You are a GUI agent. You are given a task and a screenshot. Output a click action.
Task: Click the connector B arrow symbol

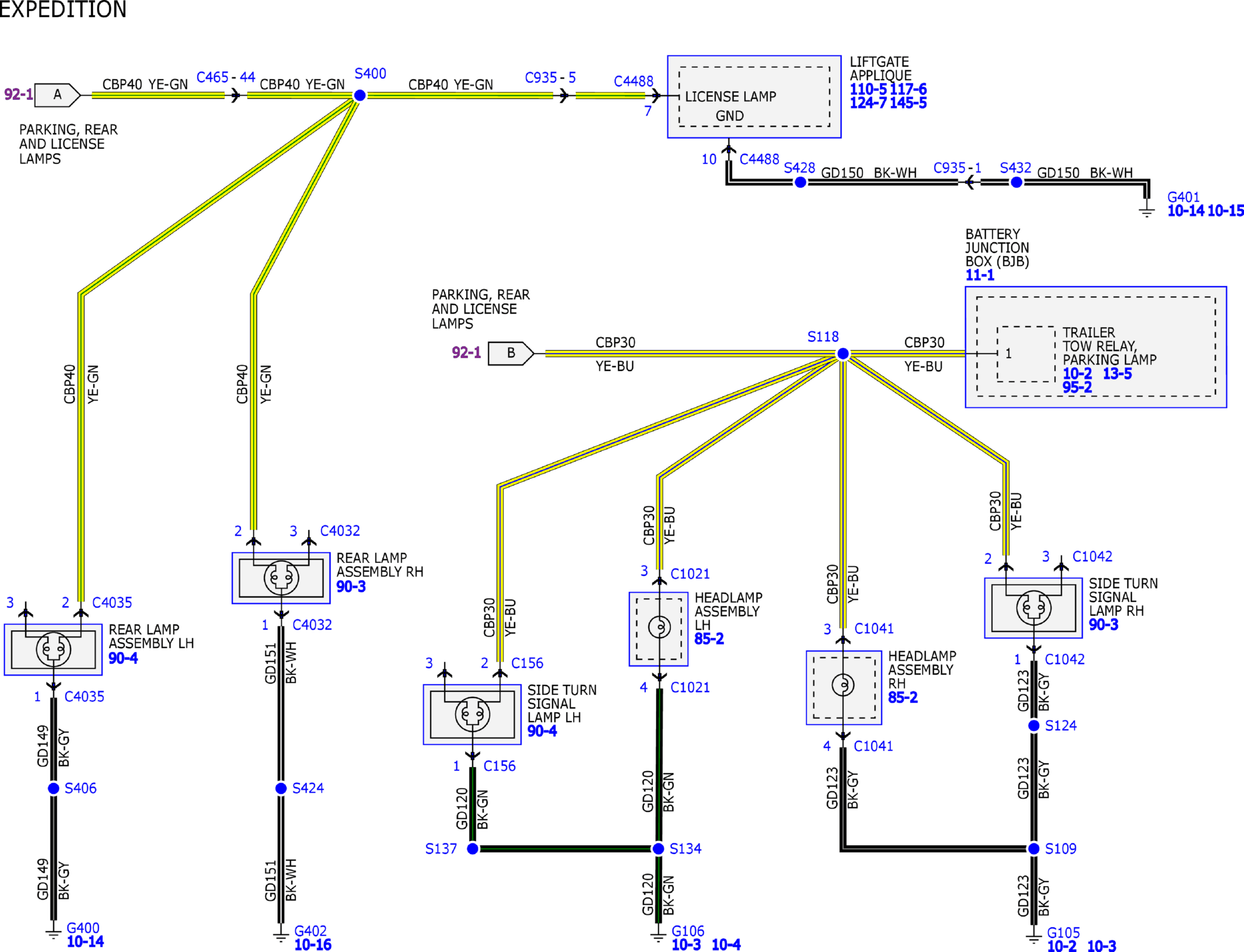coord(511,353)
